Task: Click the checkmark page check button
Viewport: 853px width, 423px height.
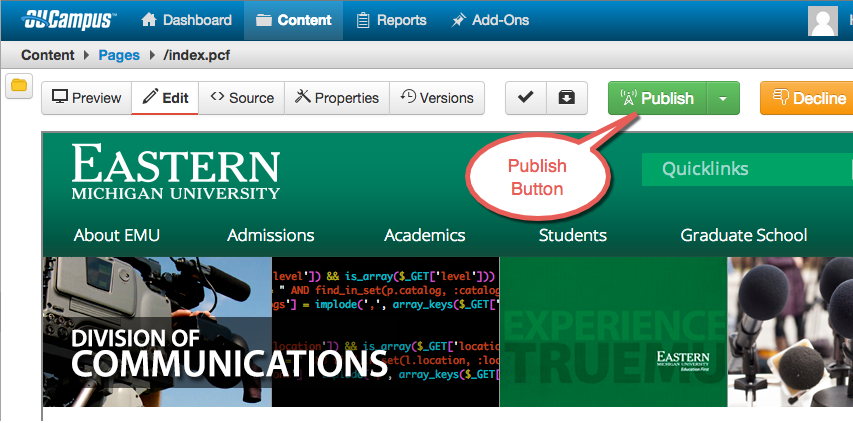Action: [x=526, y=98]
